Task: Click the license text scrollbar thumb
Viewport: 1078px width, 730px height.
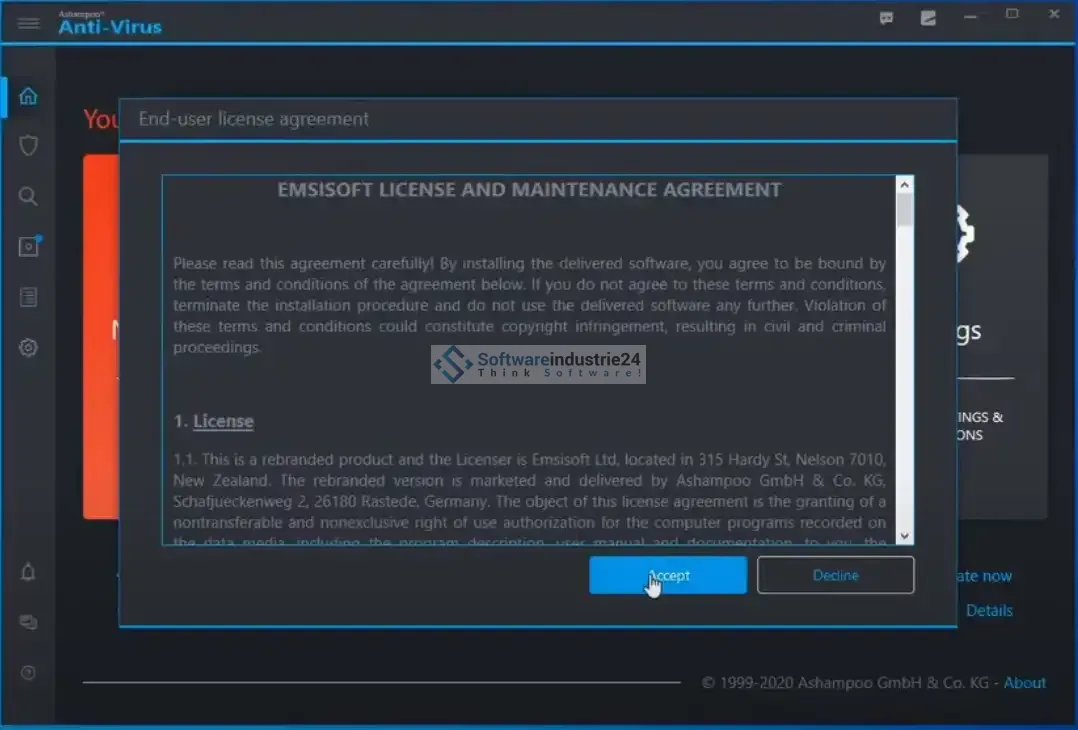Action: 905,210
